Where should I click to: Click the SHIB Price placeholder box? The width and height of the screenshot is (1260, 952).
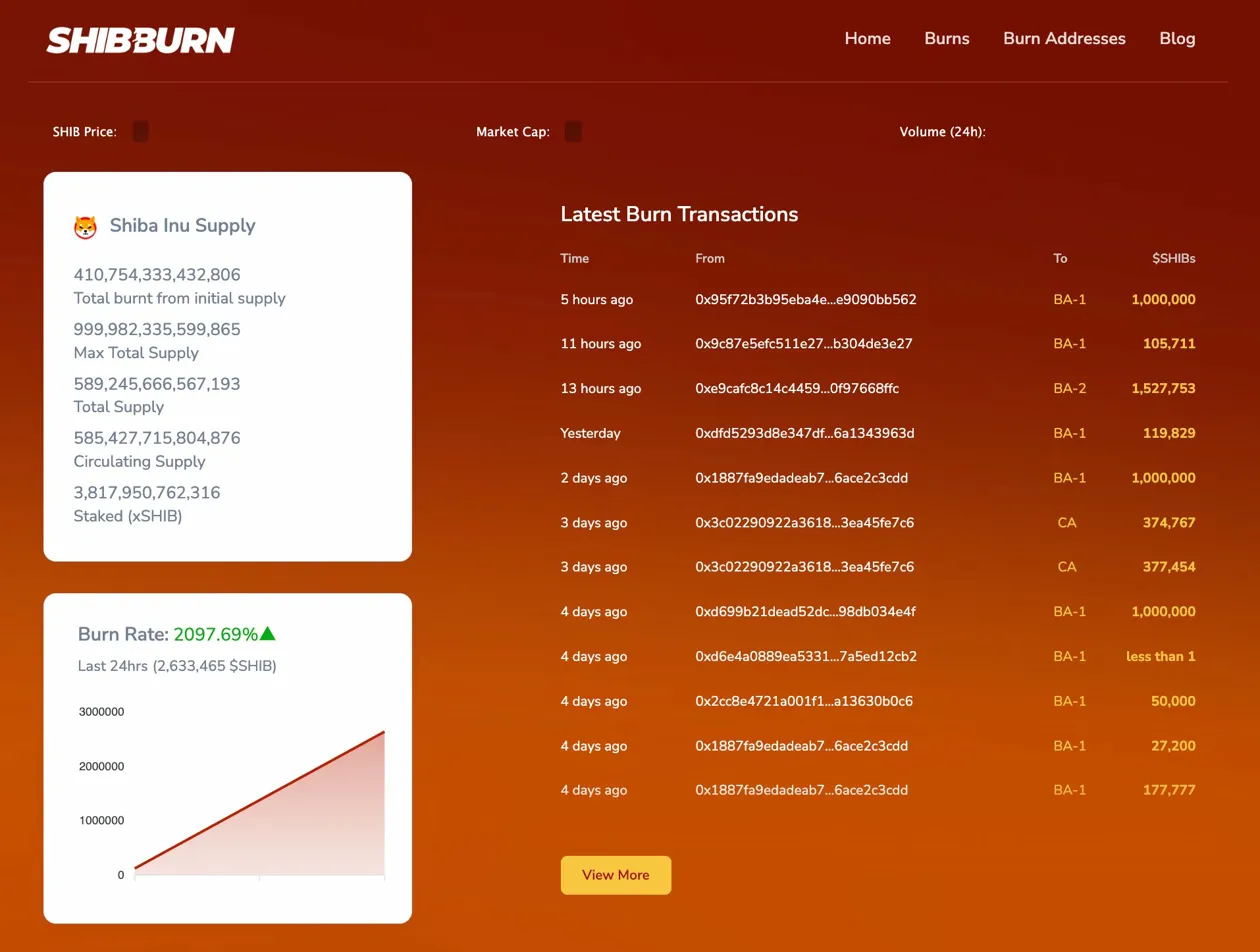point(140,132)
